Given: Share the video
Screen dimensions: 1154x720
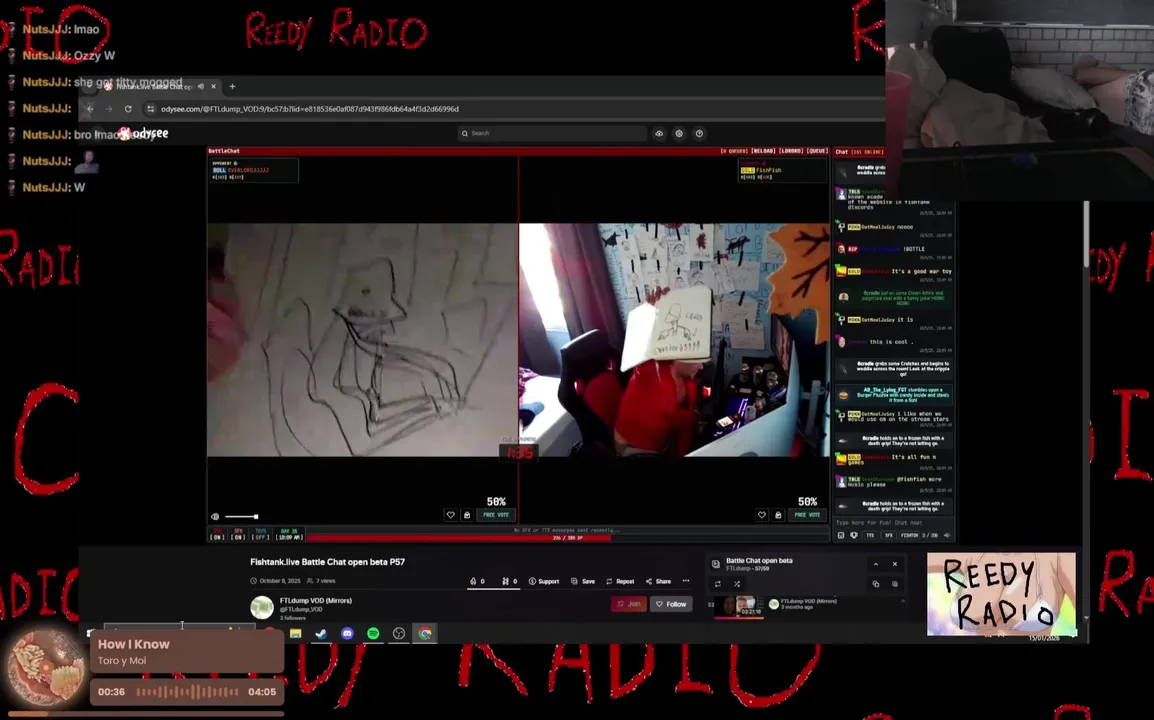Looking at the screenshot, I should (x=659, y=582).
